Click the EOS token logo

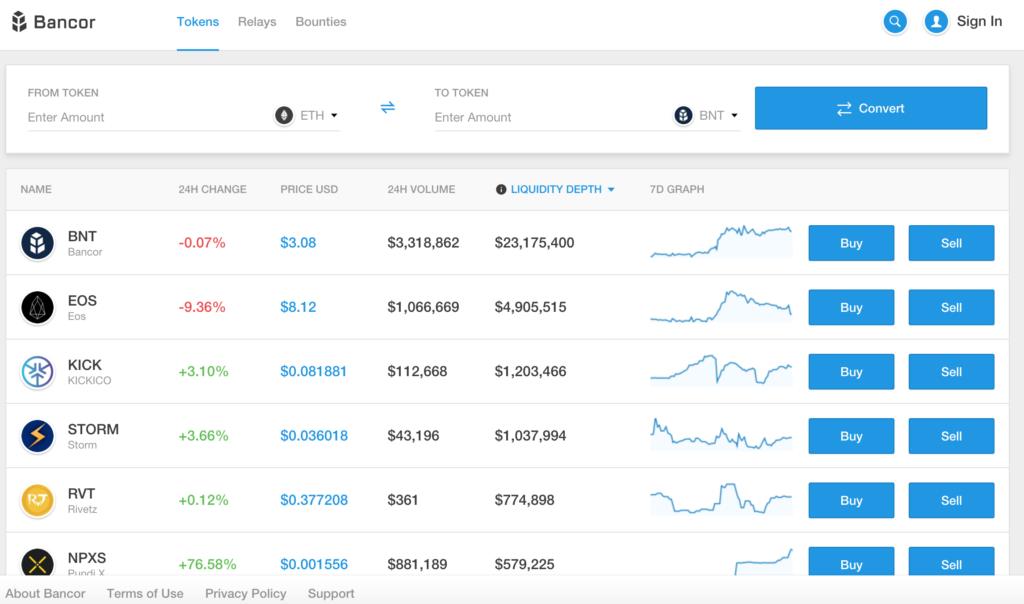click(37, 307)
